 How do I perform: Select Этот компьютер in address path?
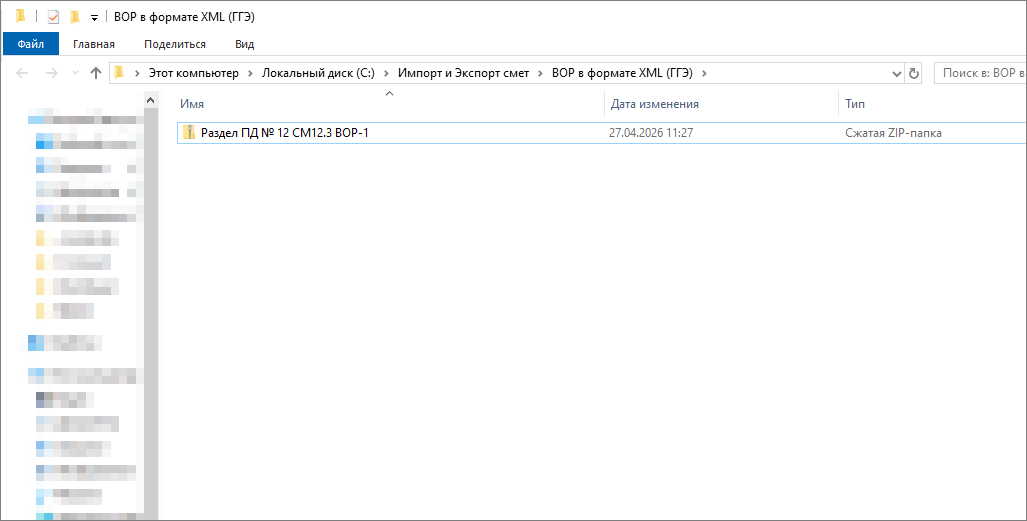coord(194,73)
